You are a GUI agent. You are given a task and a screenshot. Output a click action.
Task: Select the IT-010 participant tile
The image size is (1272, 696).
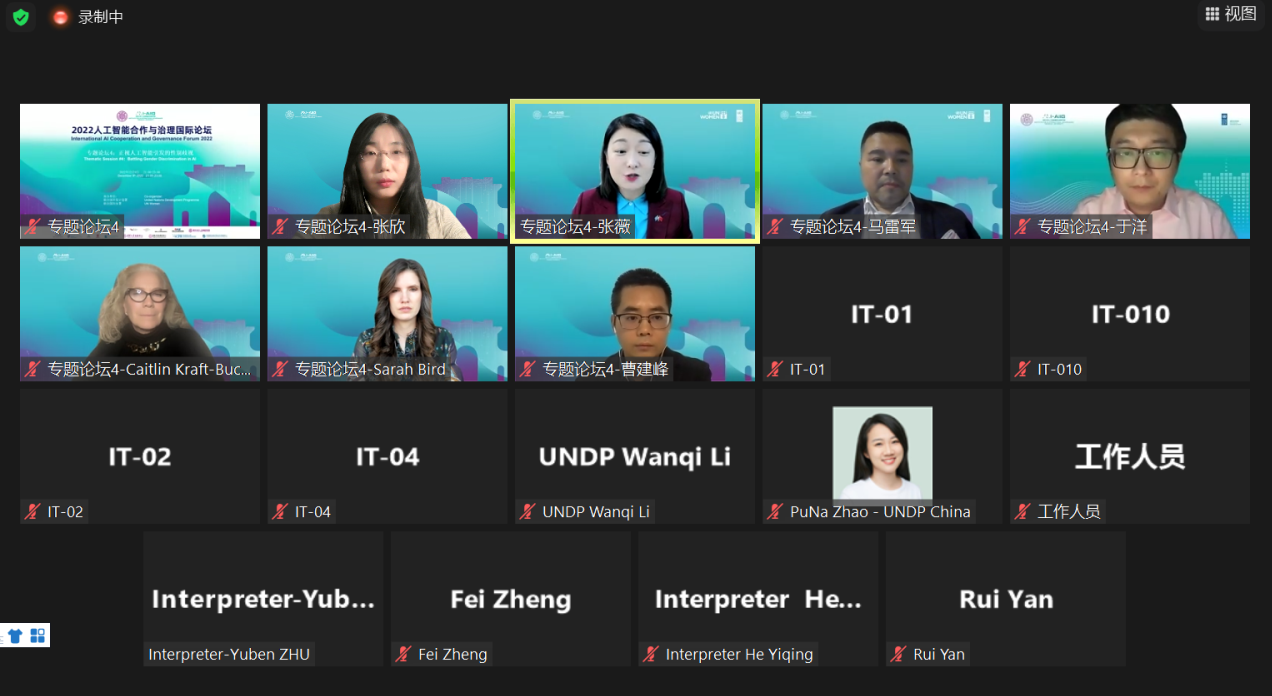(x=1130, y=313)
